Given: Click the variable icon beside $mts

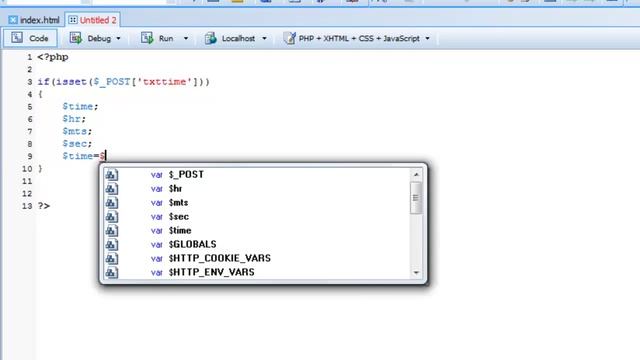Looking at the screenshot, I should tap(111, 202).
